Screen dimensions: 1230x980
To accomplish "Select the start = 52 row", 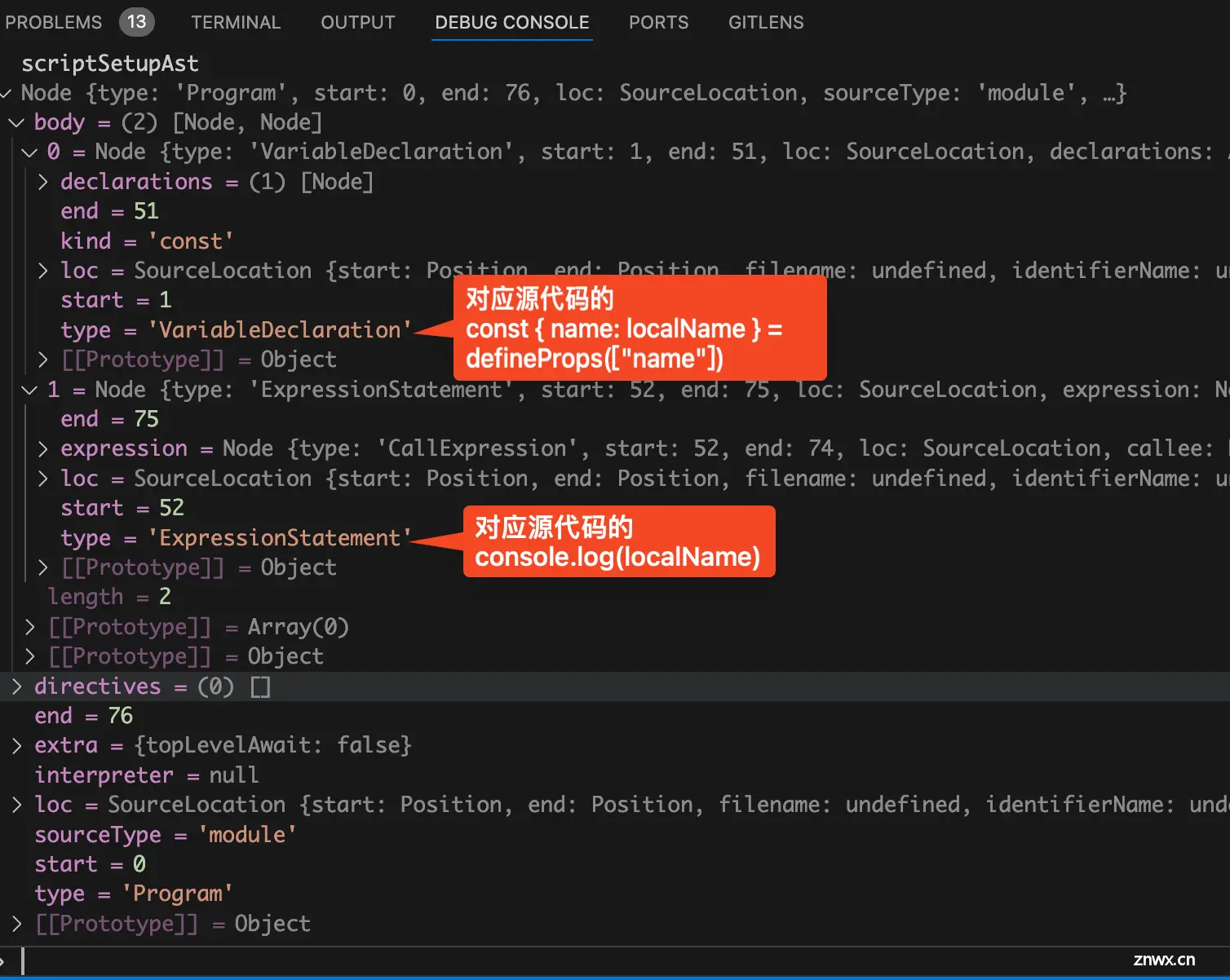I will click(x=122, y=508).
